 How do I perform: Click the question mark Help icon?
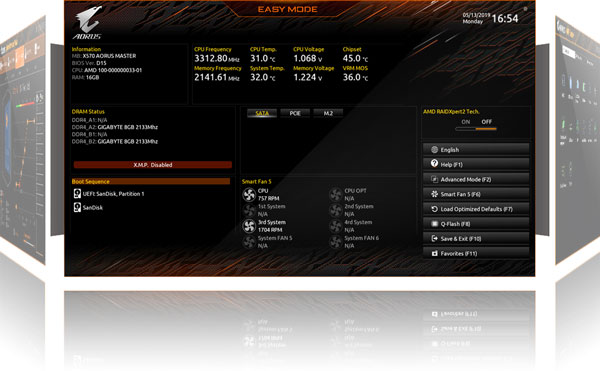[434, 164]
